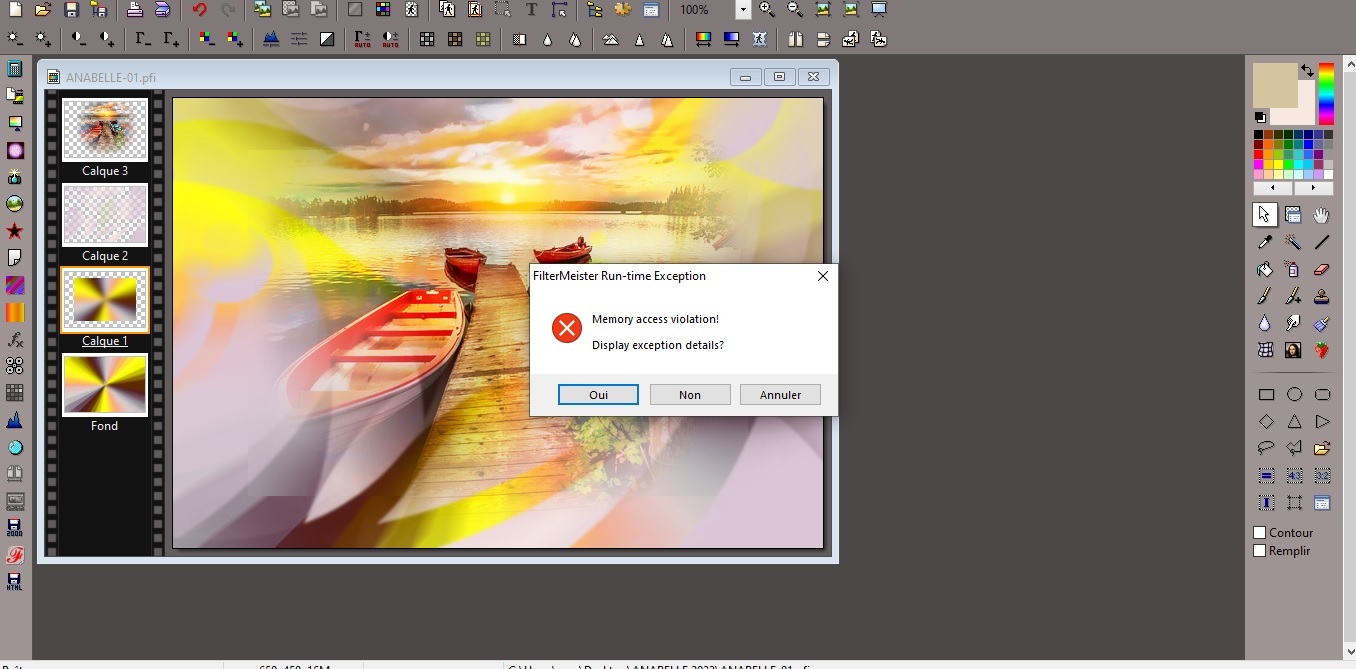Select the strawberry Nozzle tool

pos(1322,350)
